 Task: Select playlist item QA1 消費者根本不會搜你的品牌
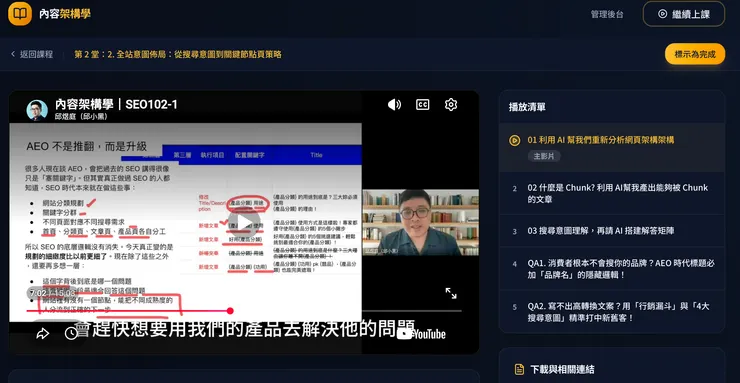612,268
